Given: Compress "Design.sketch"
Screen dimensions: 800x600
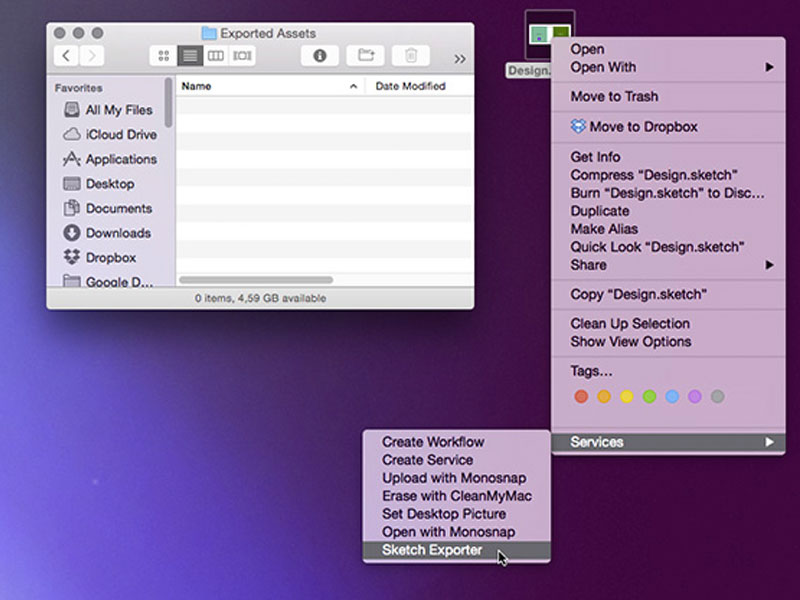Looking at the screenshot, I should point(668,175).
